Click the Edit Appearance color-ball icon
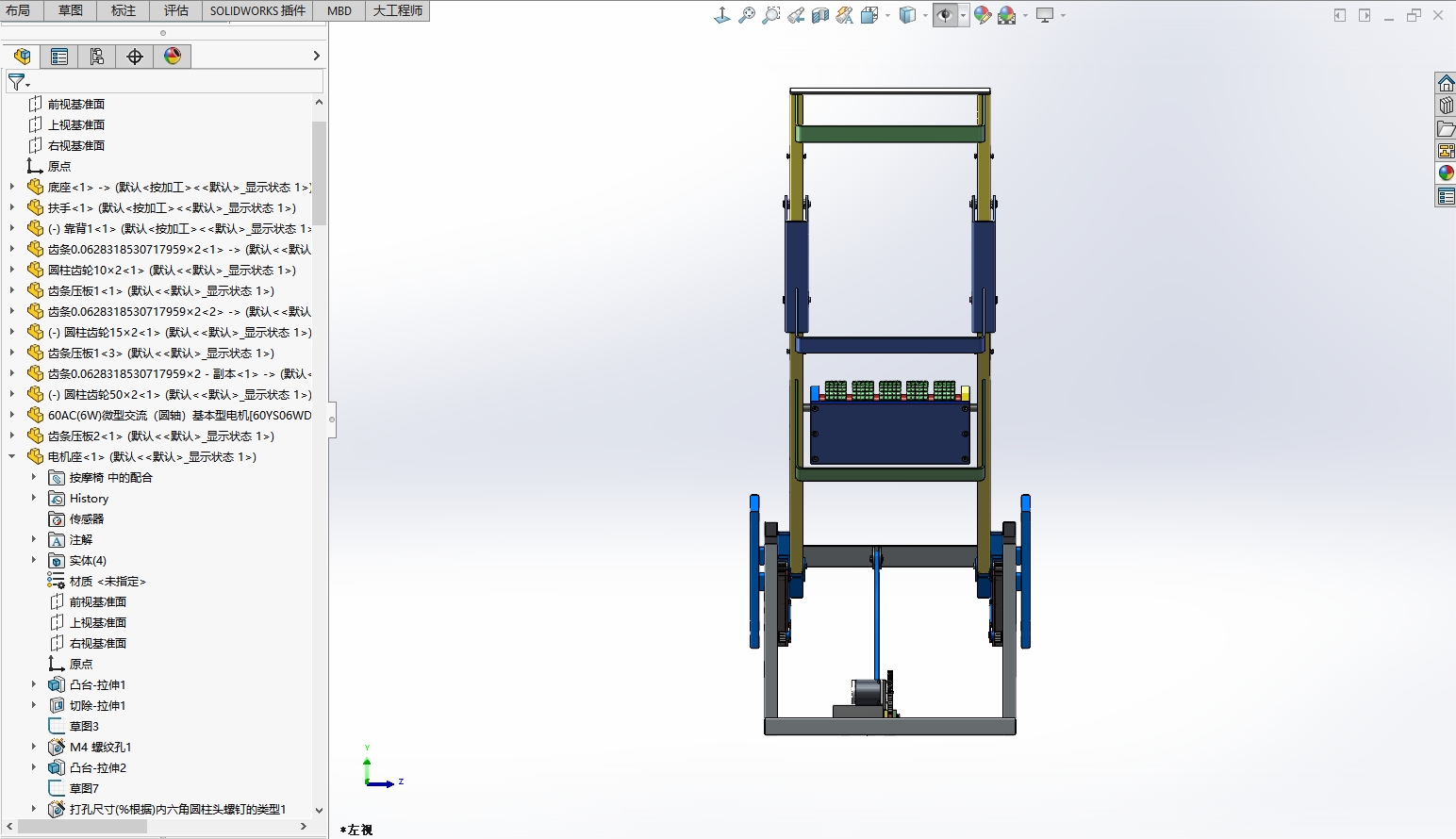The height and width of the screenshot is (839, 1456). pos(983,15)
